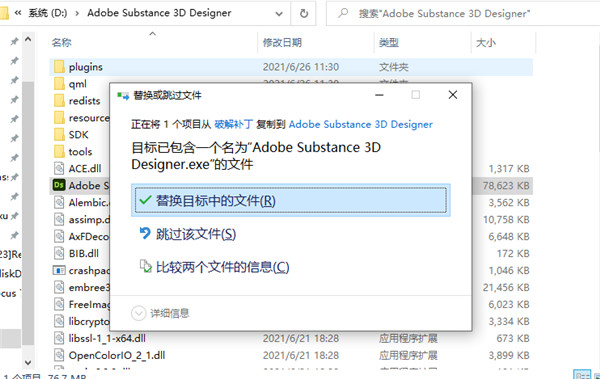Click the 3,562 KB size cell
Image resolution: width=600 pixels, height=379 pixels.
[509, 203]
